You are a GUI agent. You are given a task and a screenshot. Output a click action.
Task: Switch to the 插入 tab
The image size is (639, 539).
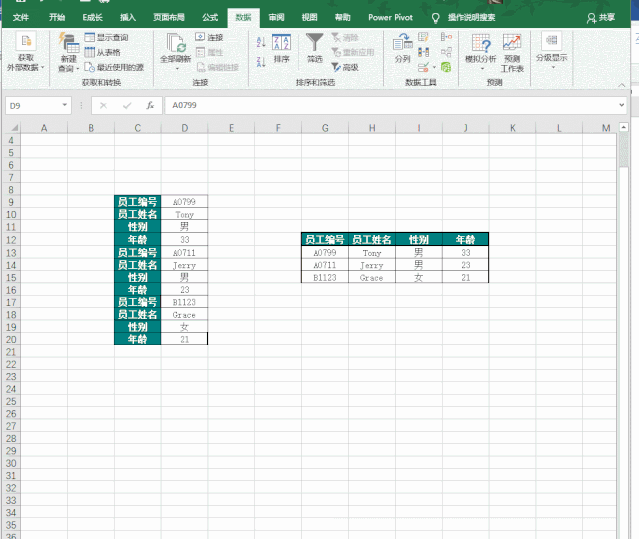(128, 17)
